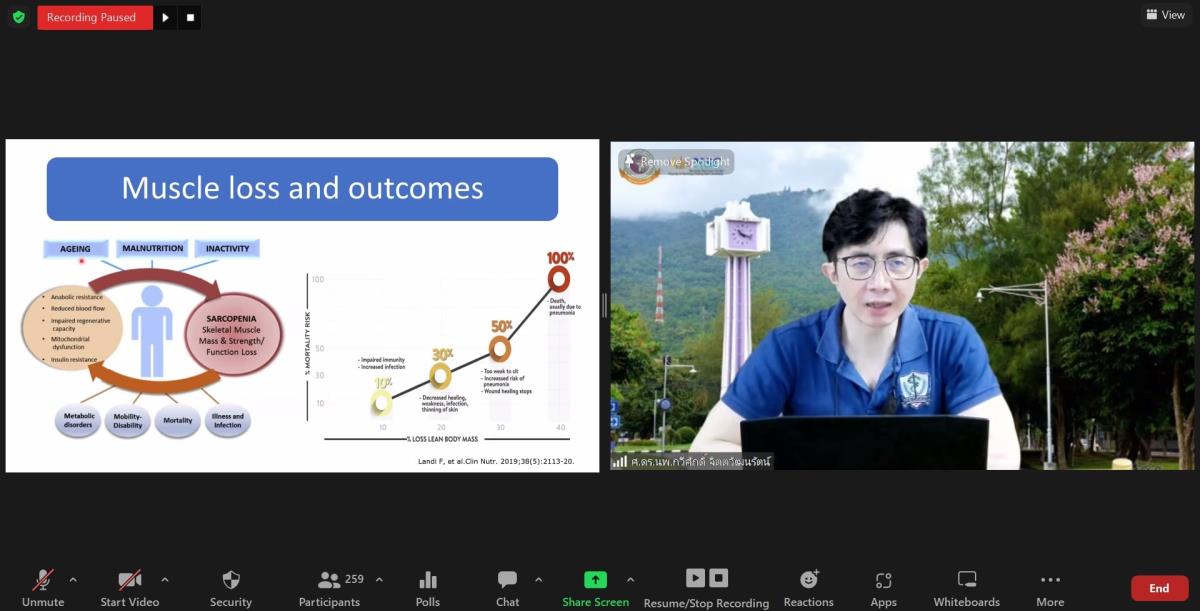End the meeting
Viewport: 1200px width, 611px height.
1159,588
